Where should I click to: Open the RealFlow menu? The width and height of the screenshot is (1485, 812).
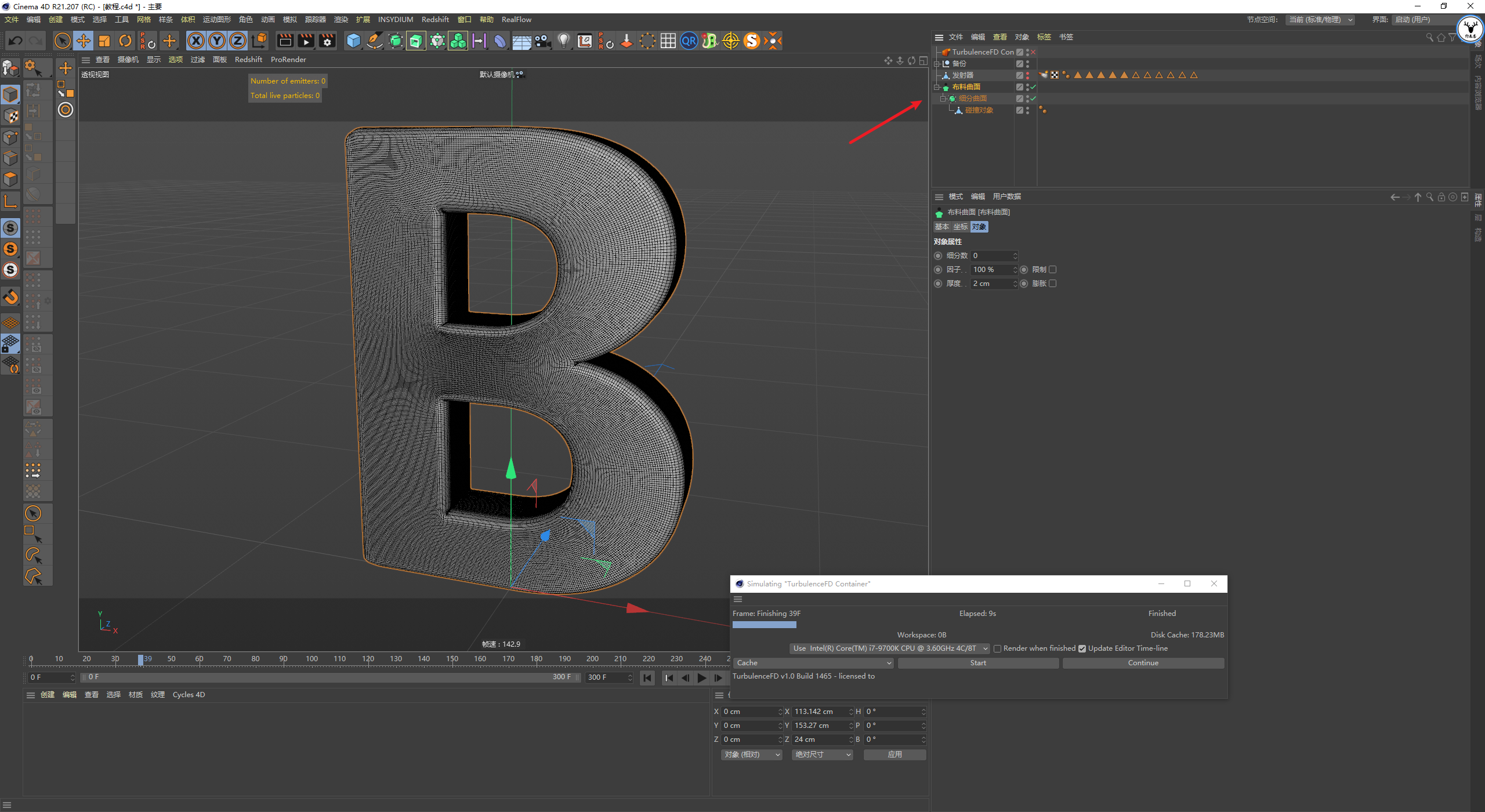[516, 20]
